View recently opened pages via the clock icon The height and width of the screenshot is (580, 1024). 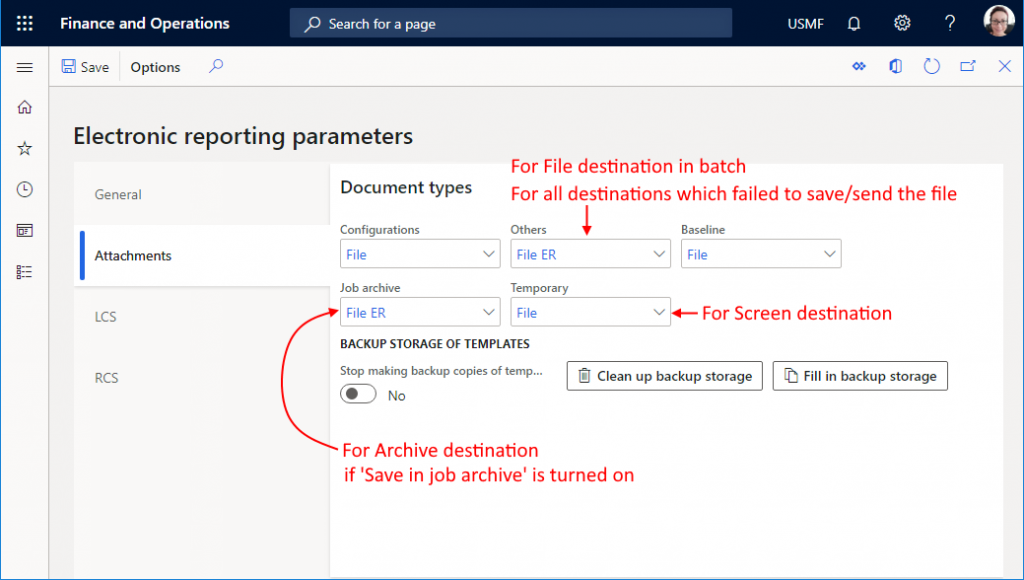[25, 189]
